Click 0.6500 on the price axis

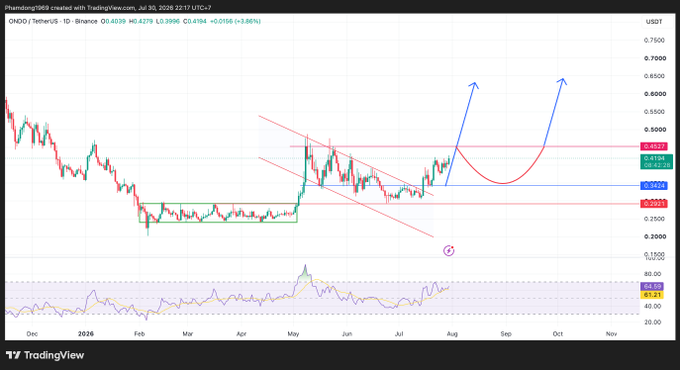[654, 76]
